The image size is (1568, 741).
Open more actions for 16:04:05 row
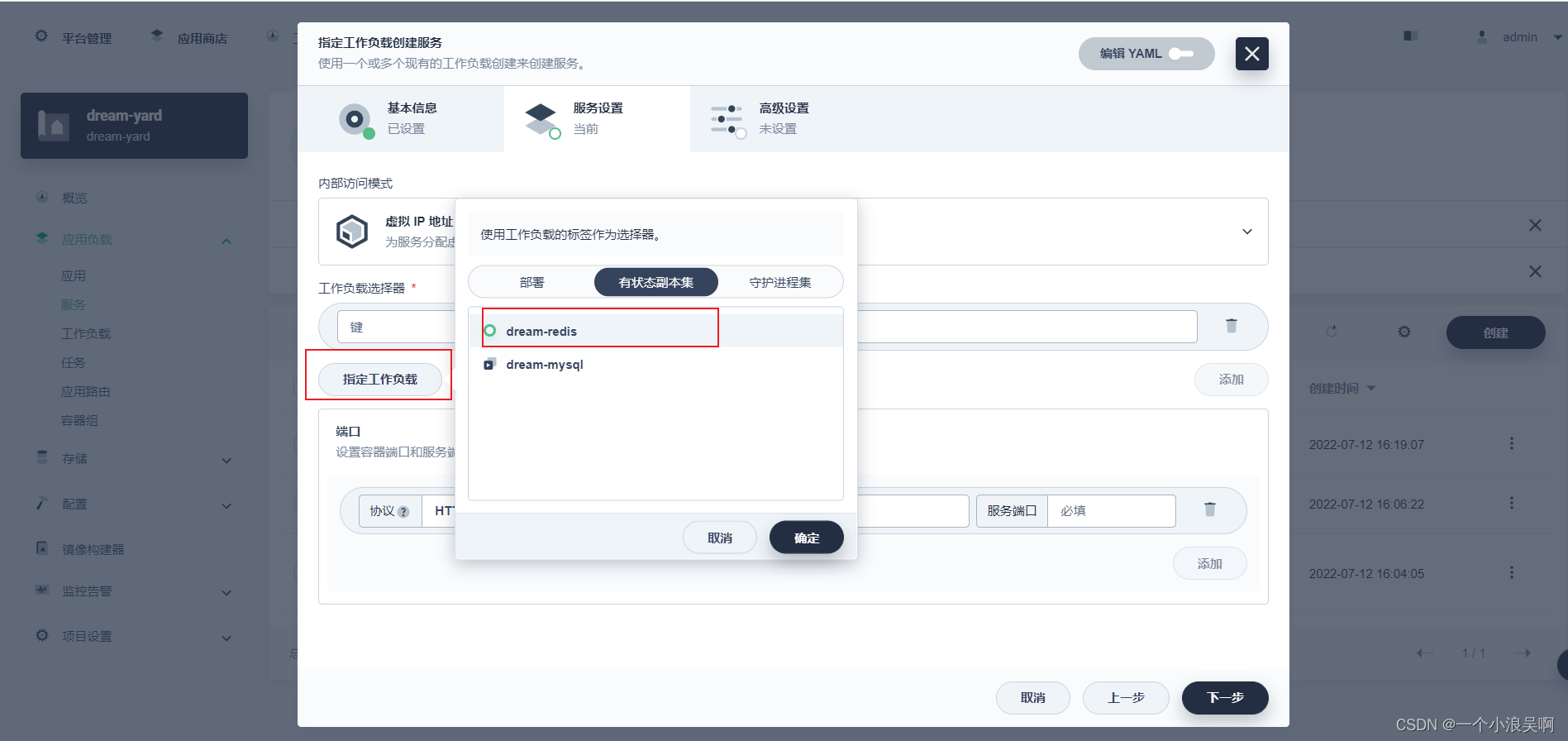pos(1512,573)
